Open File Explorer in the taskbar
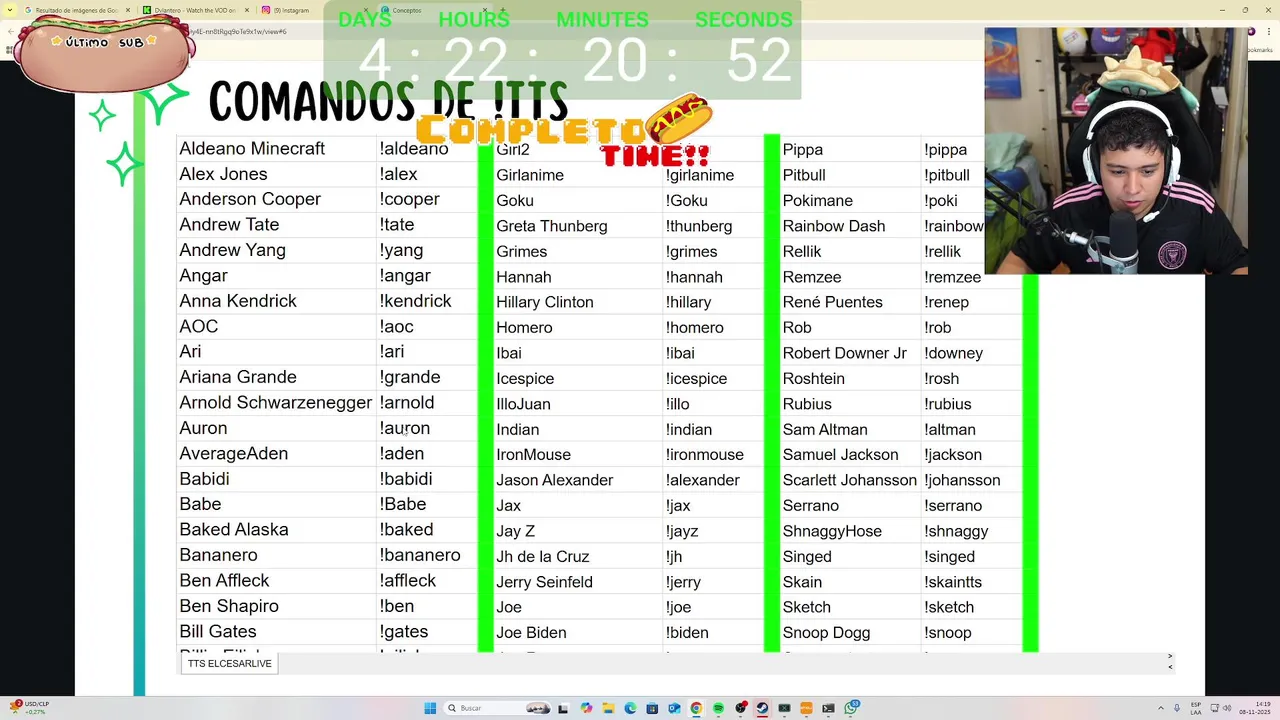 [608, 708]
